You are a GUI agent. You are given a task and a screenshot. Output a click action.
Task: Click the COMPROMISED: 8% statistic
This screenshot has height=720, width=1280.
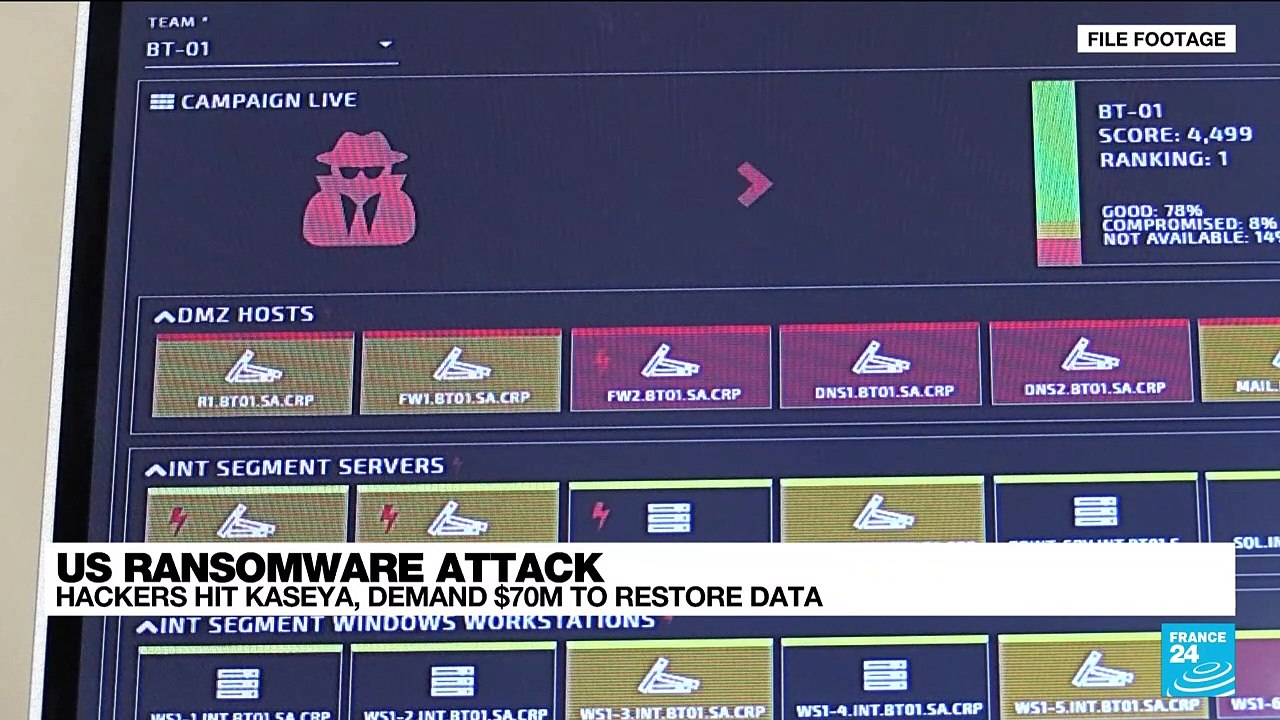click(x=1190, y=225)
